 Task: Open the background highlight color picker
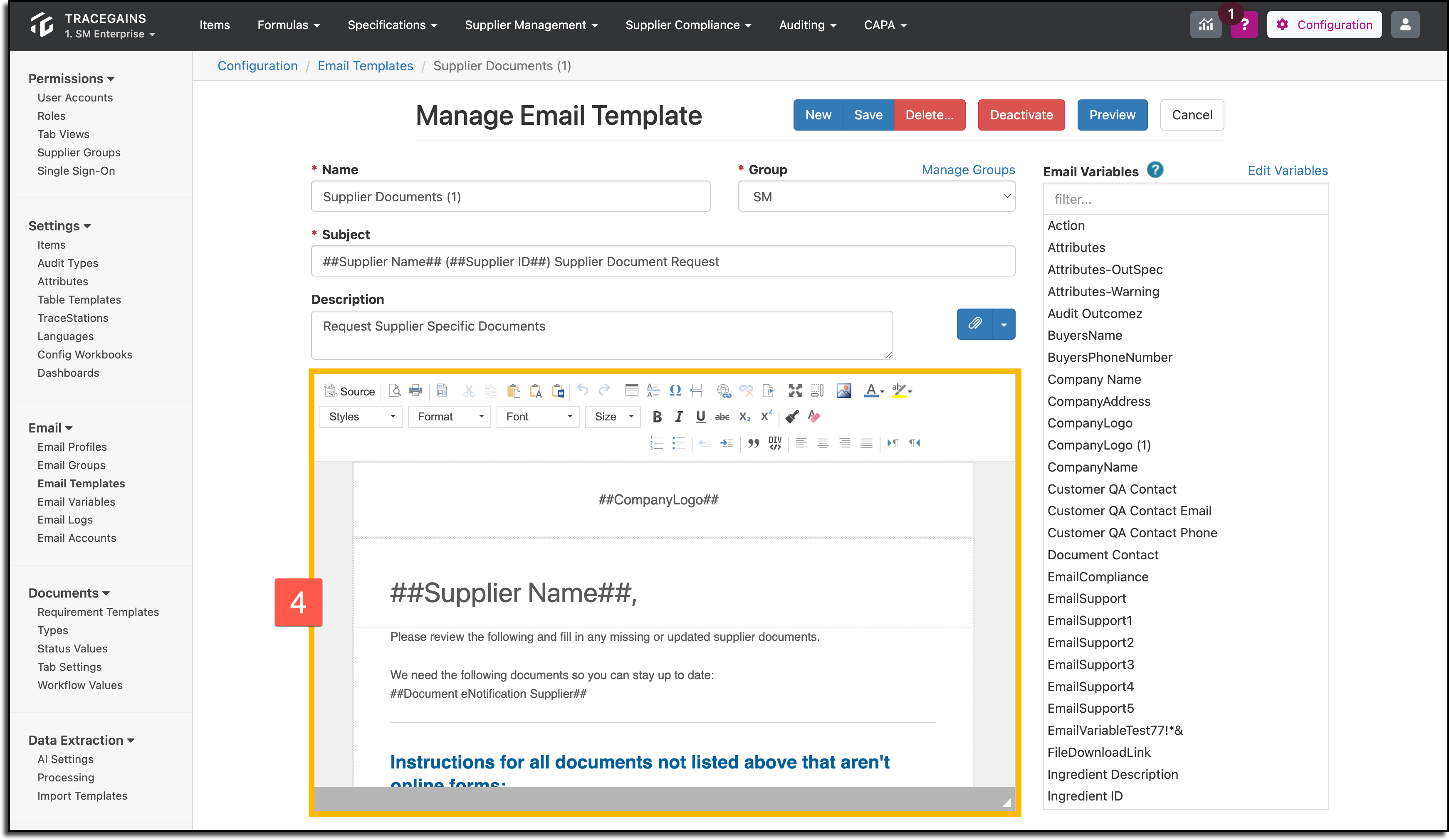coord(902,391)
